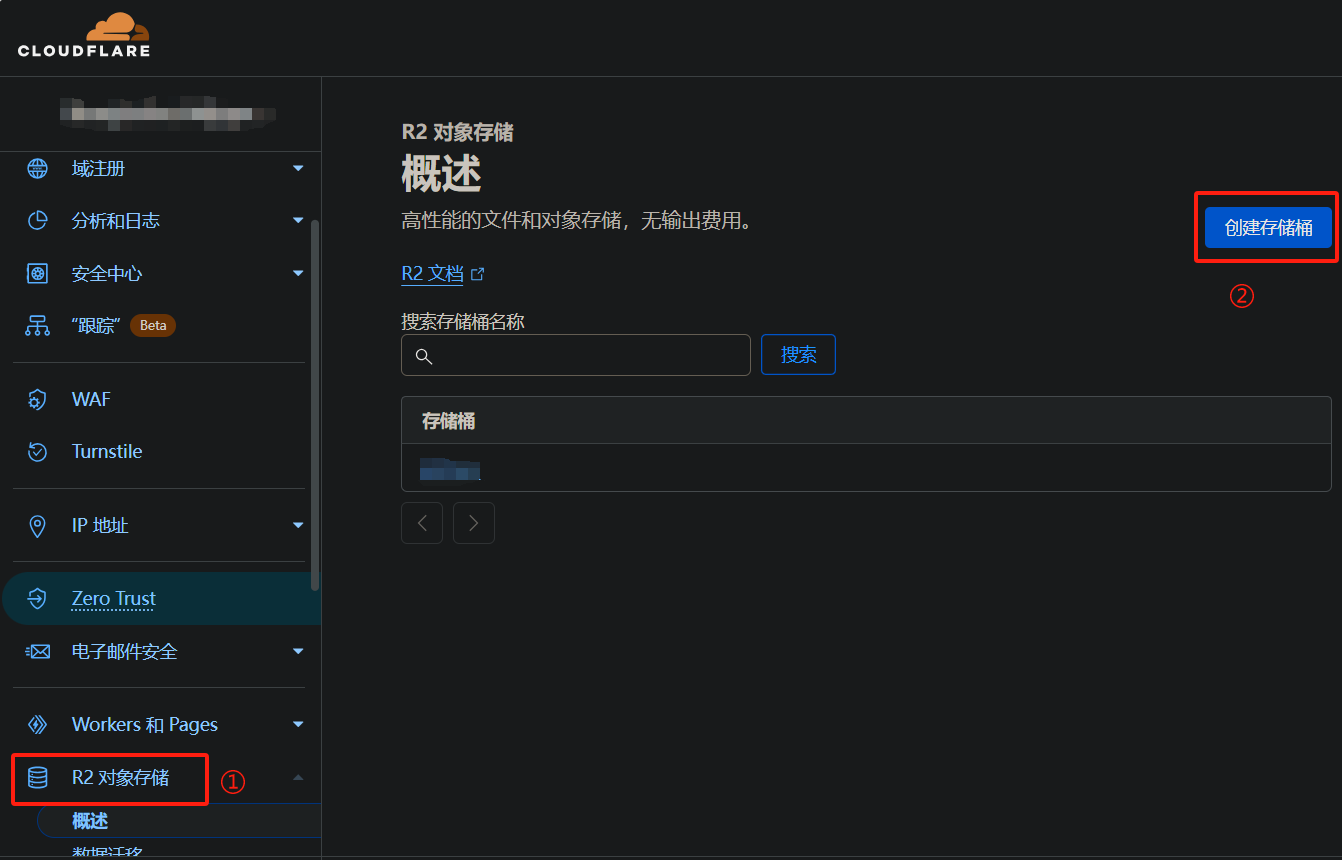Expand the IP 地址 menu arrow
Image resolution: width=1342 pixels, height=860 pixels.
(298, 525)
